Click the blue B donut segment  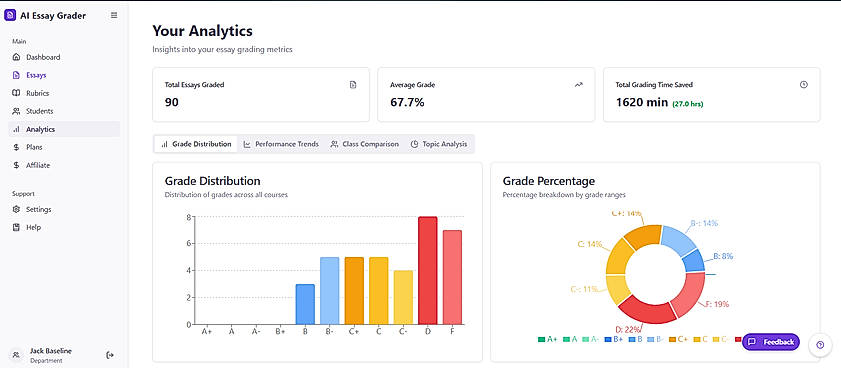(695, 260)
